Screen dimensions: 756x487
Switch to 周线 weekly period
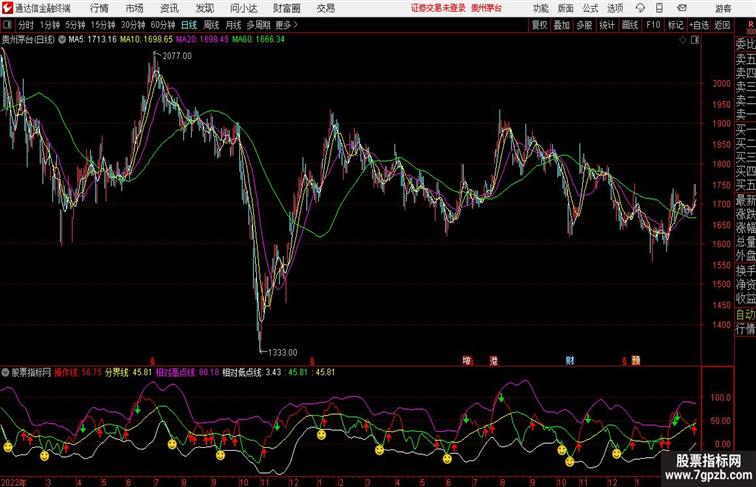[x=211, y=25]
